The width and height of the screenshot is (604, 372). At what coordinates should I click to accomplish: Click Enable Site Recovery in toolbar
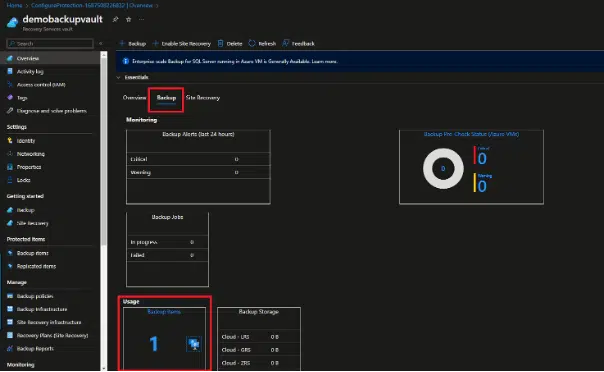(x=181, y=44)
